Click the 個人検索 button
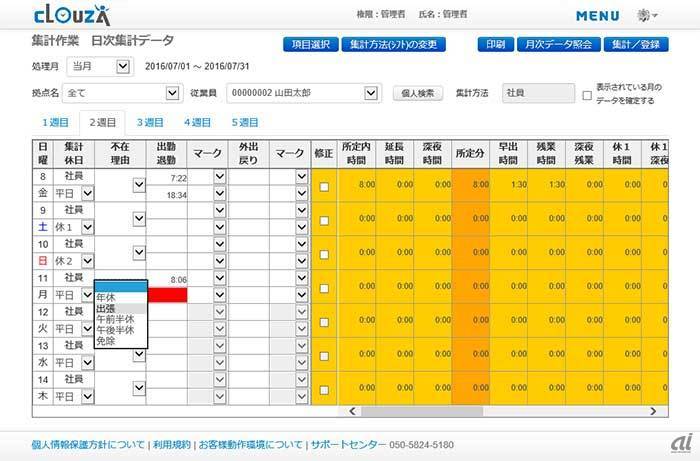Viewport: 700px width, 461px height. point(417,94)
